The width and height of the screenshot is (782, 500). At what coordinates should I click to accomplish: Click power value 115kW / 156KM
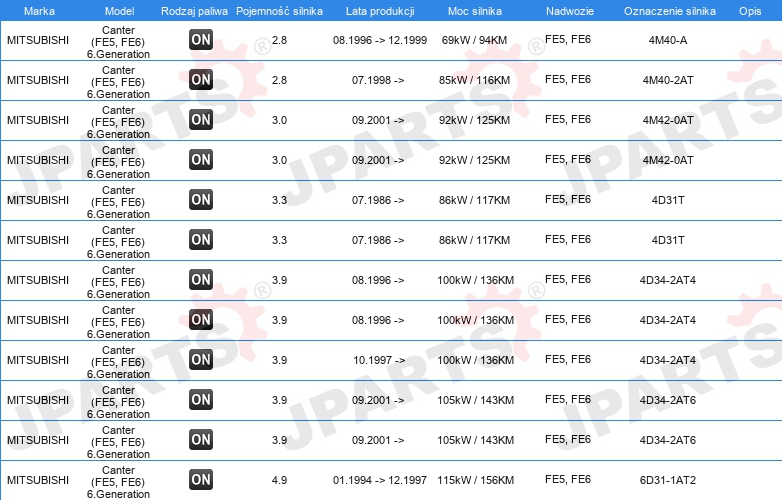coord(475,480)
